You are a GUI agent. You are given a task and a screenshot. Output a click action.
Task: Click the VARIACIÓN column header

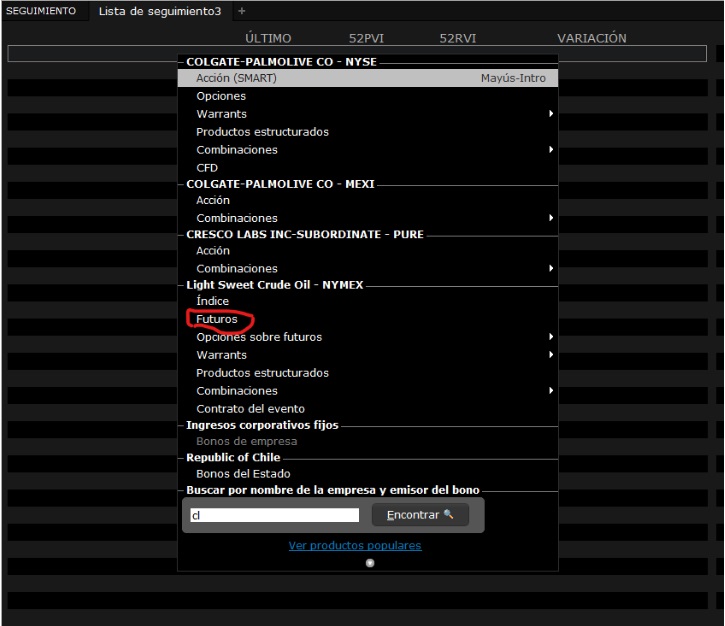click(x=591, y=38)
